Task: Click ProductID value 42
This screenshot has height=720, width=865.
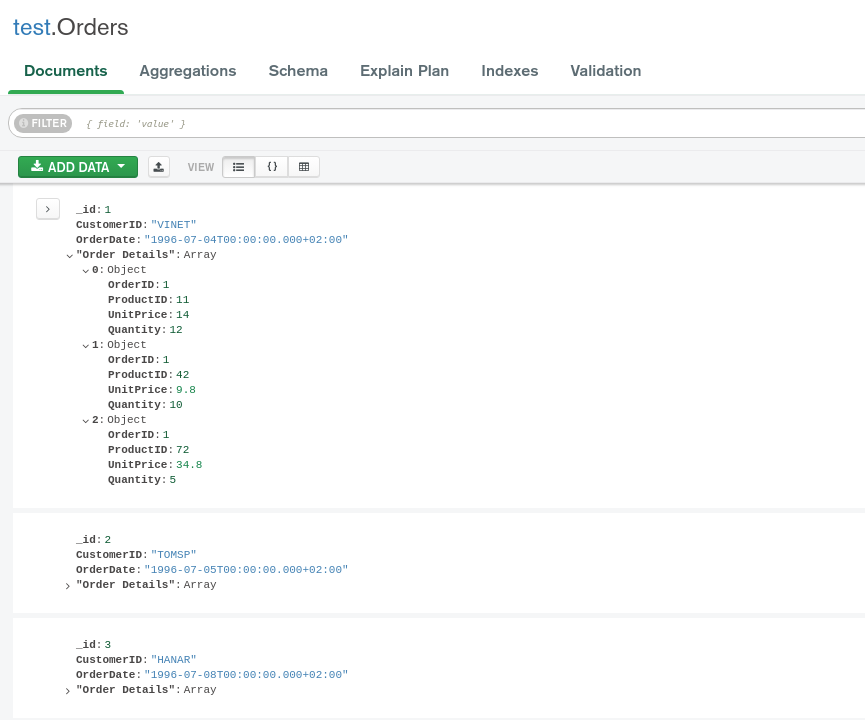Action: click(183, 375)
